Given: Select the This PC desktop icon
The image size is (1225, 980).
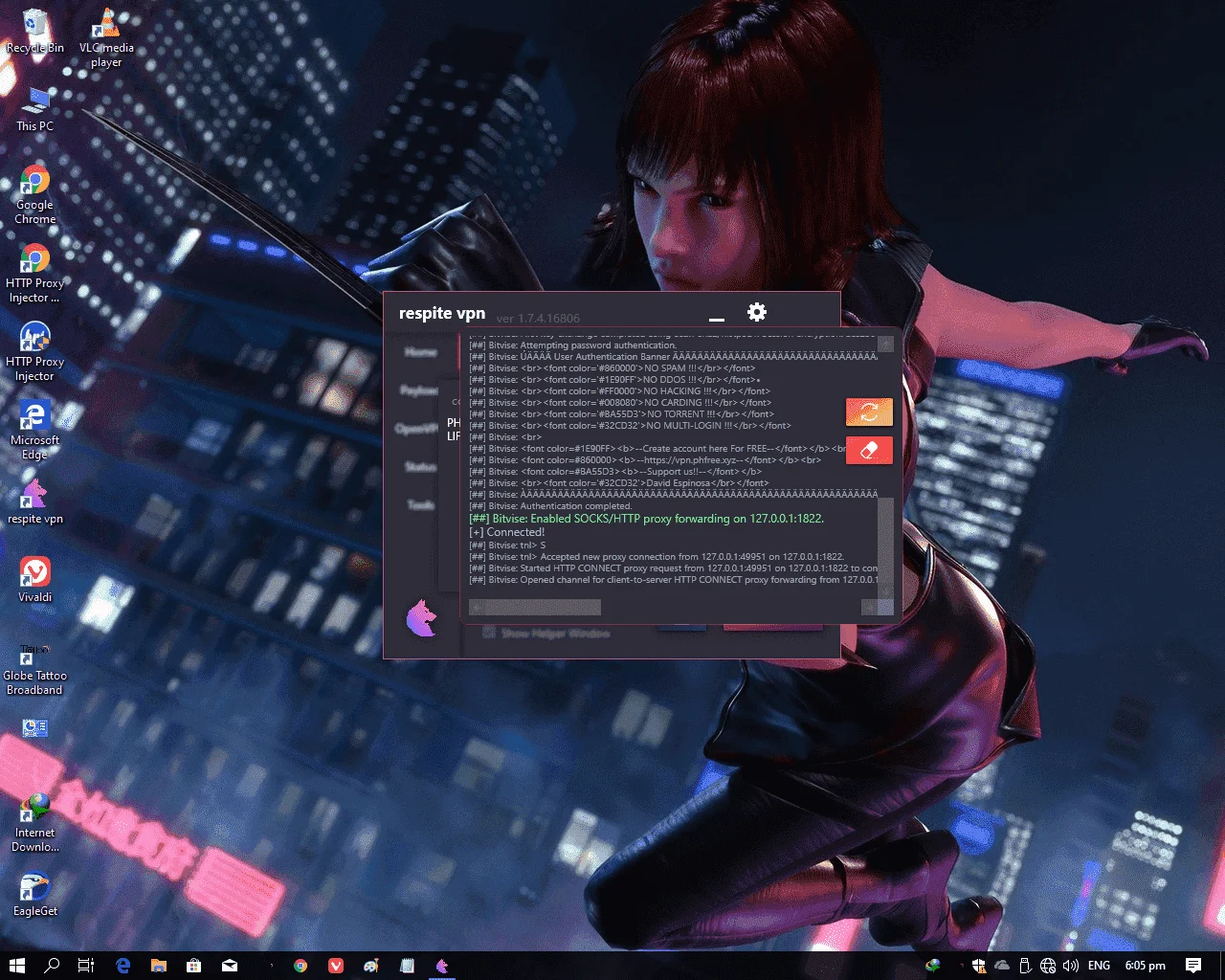Looking at the screenshot, I should (x=35, y=109).
